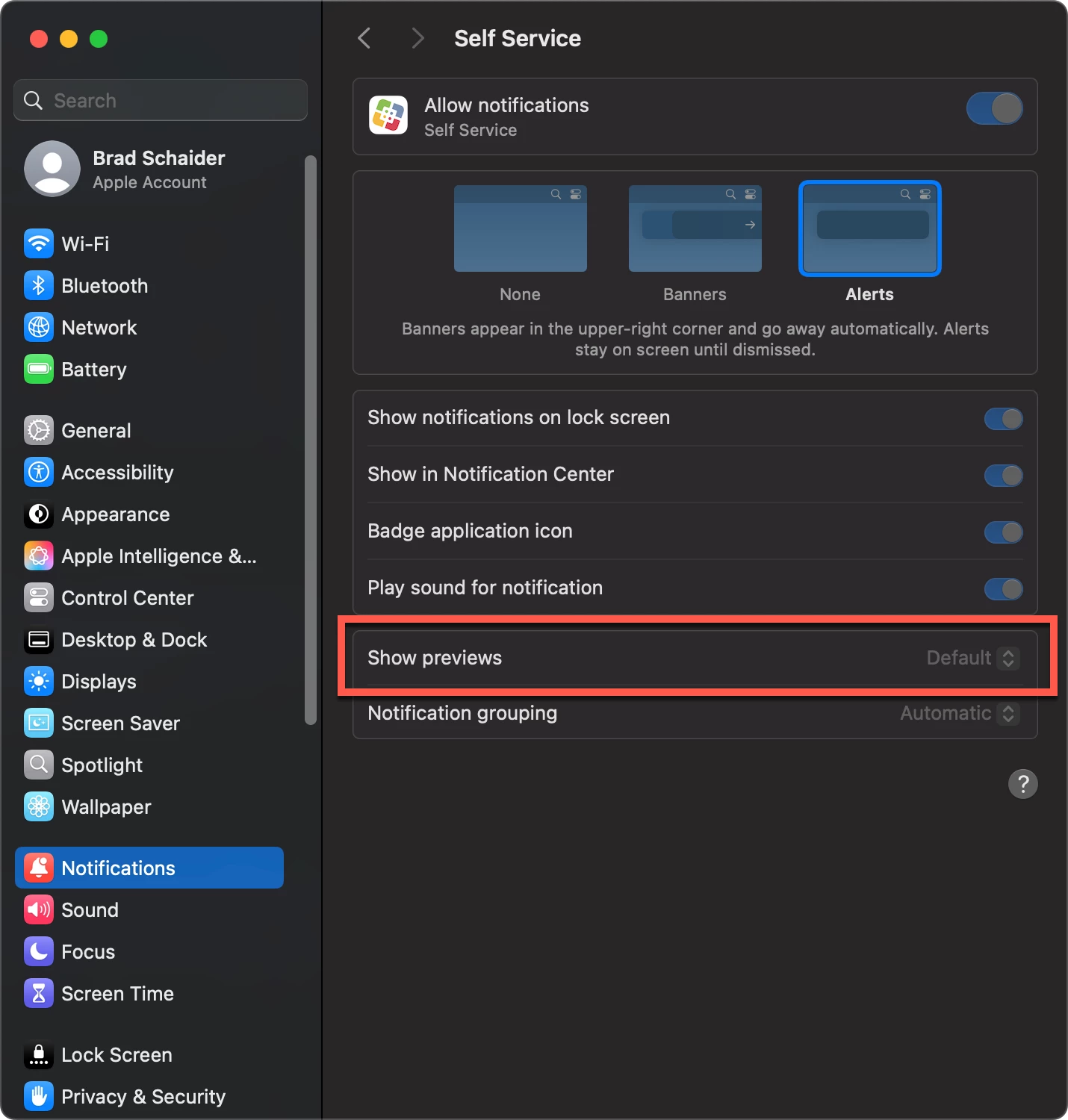
Task: Click Apple Intelligence icon
Action: click(x=39, y=556)
